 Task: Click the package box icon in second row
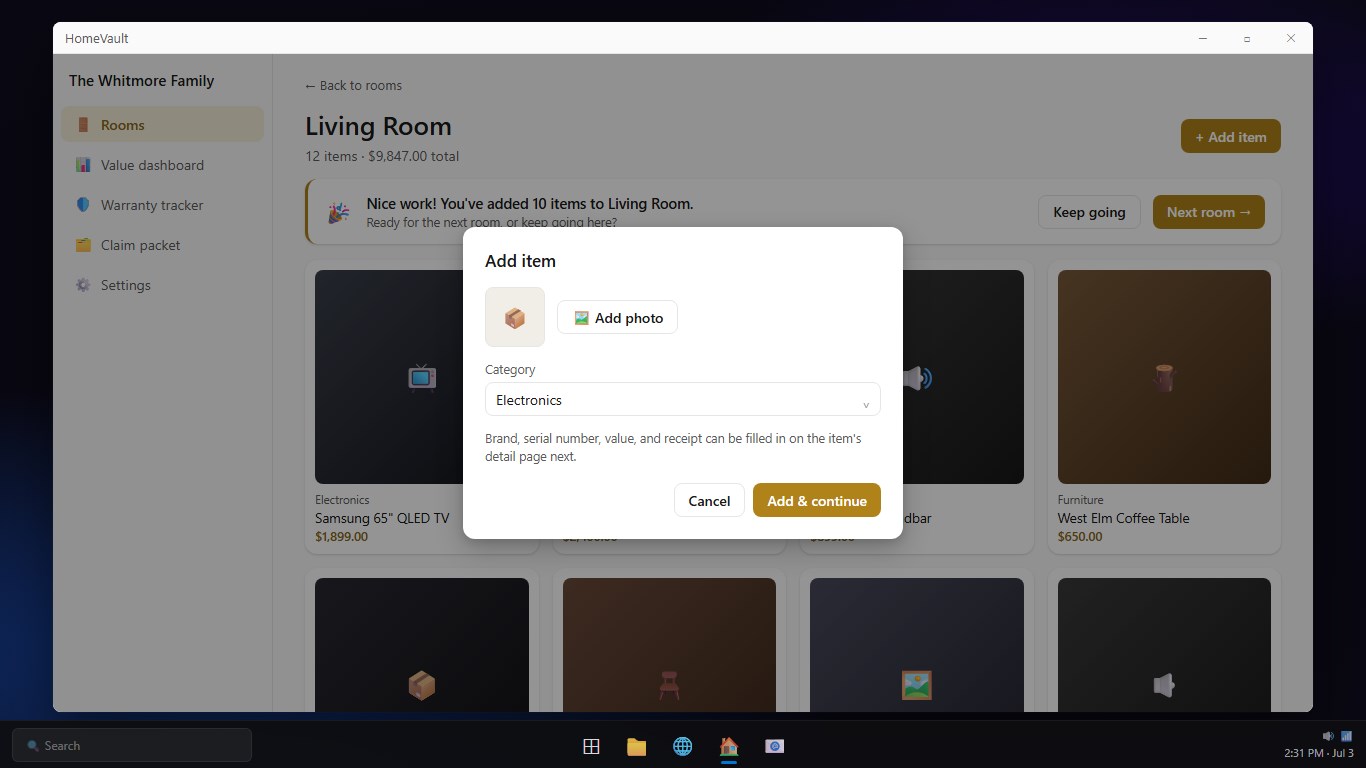[x=421, y=685]
